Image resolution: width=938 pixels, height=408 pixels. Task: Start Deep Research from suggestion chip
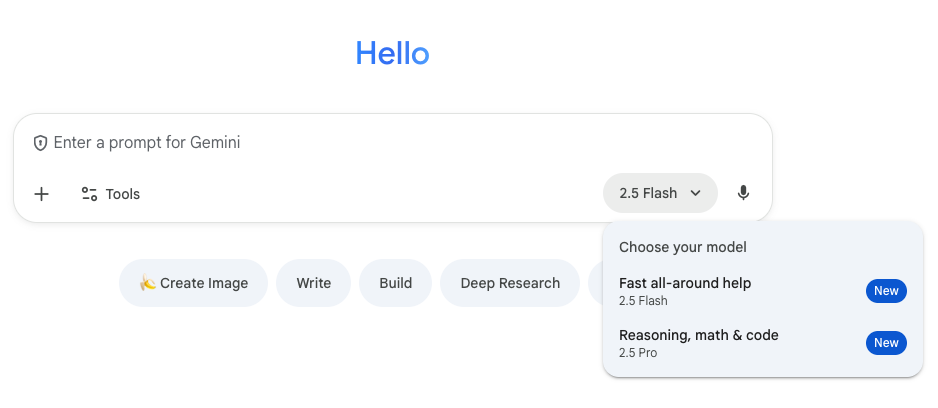tap(510, 283)
